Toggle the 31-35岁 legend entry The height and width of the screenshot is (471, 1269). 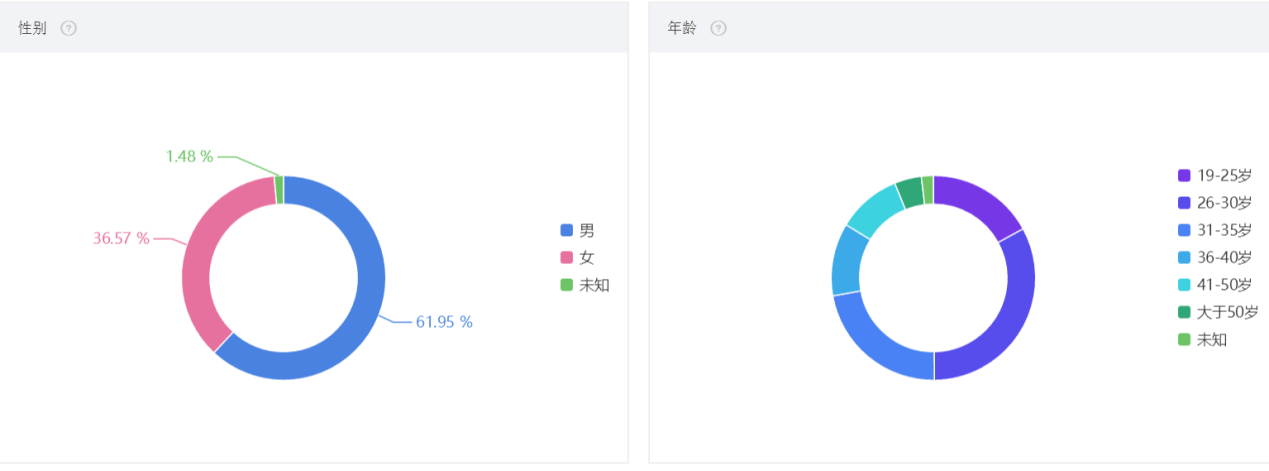[1215, 230]
